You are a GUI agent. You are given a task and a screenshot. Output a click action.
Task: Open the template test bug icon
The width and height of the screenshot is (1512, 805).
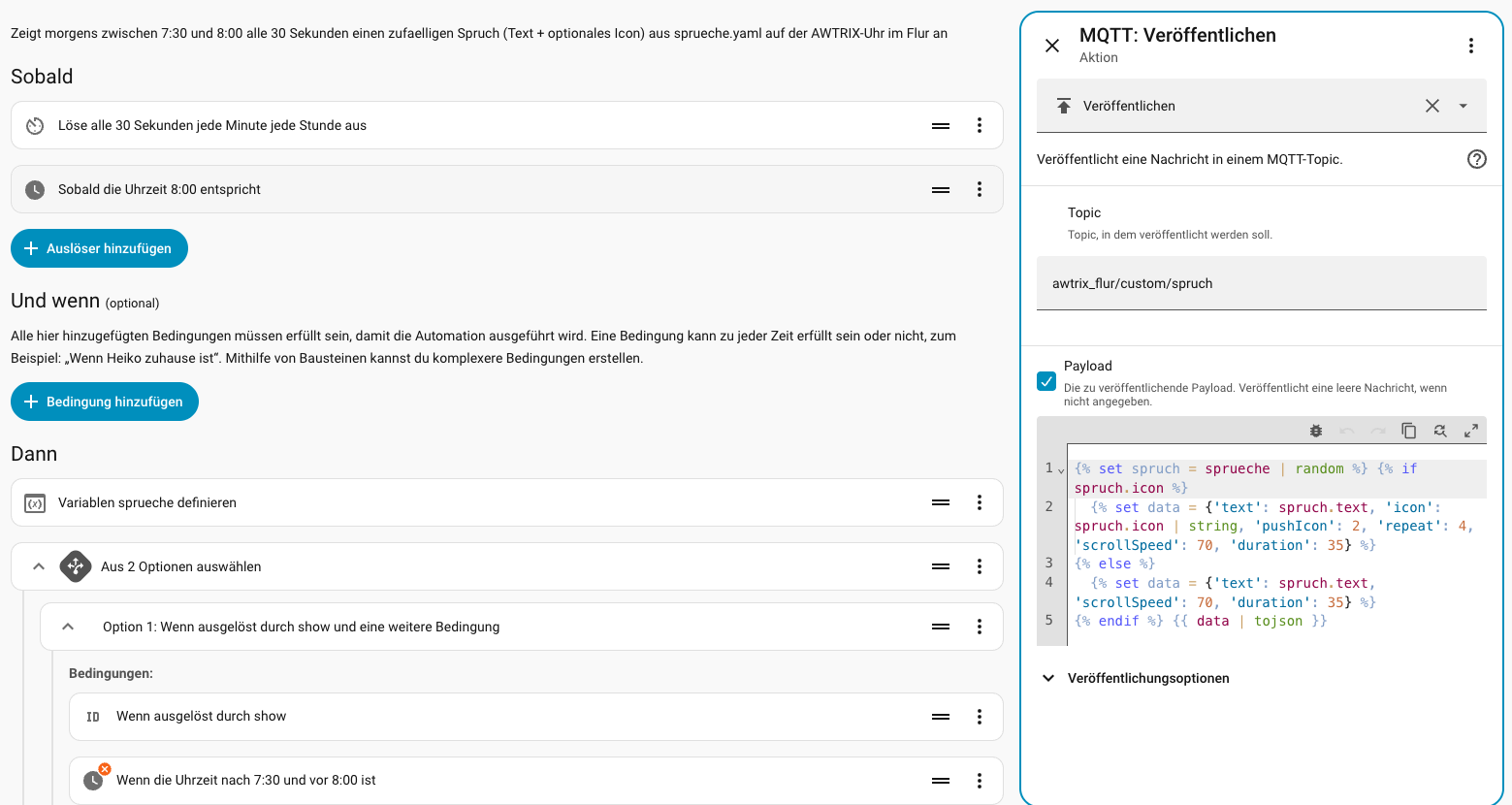1316,431
